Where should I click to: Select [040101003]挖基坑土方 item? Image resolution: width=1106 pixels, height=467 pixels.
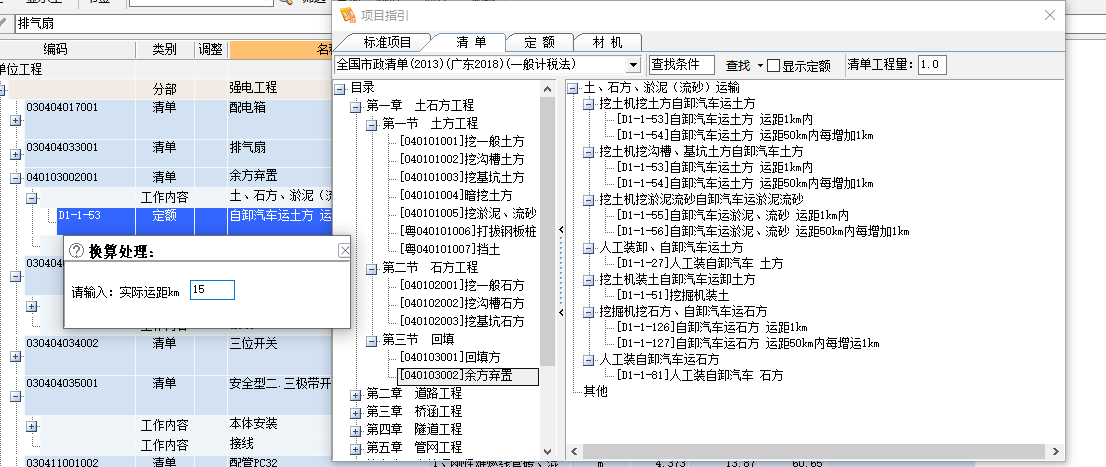(461, 178)
